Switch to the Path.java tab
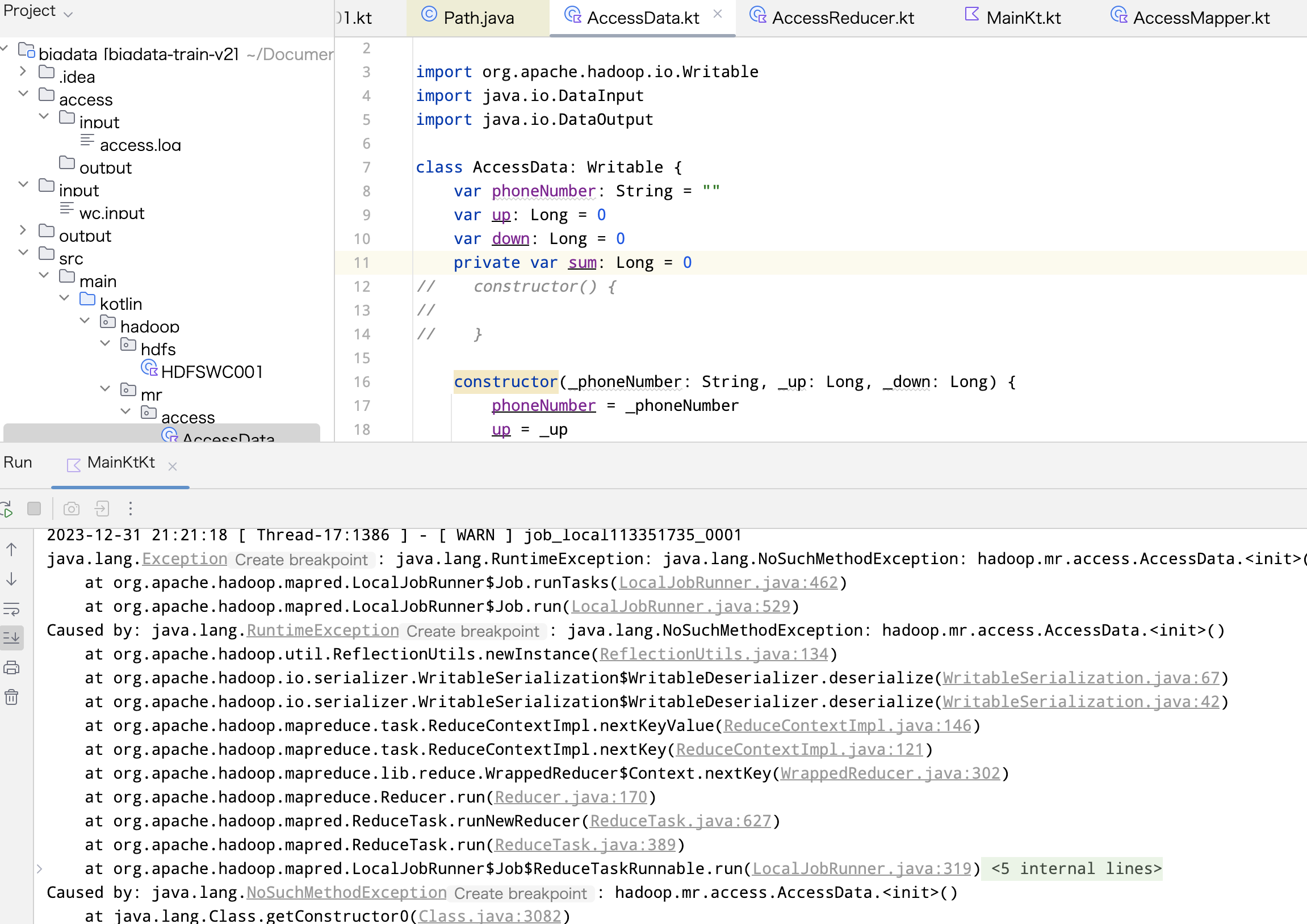1307x924 pixels. coord(478,18)
